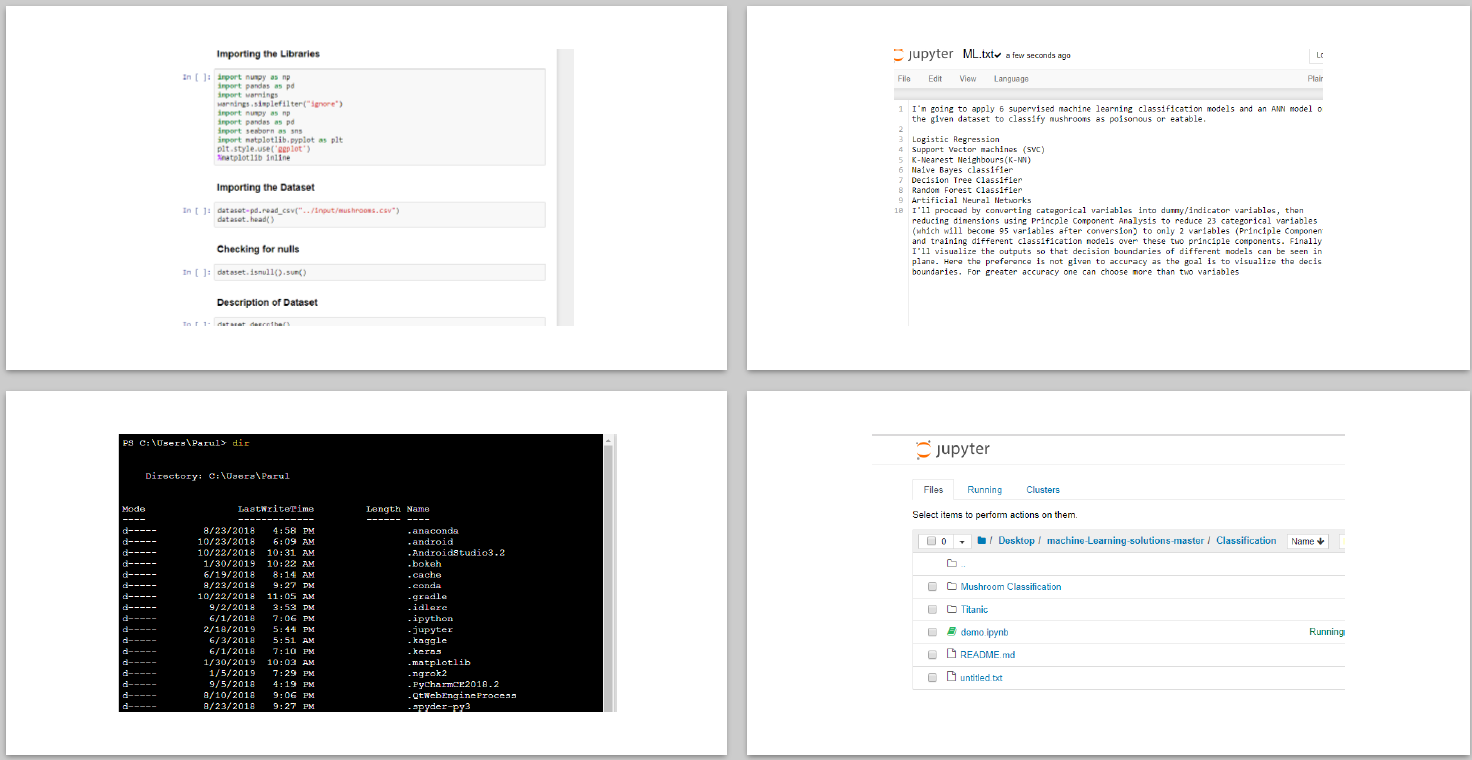Open the demo.ipynb notebook link
Image resolution: width=1472 pixels, height=760 pixels.
pyautogui.click(x=985, y=632)
